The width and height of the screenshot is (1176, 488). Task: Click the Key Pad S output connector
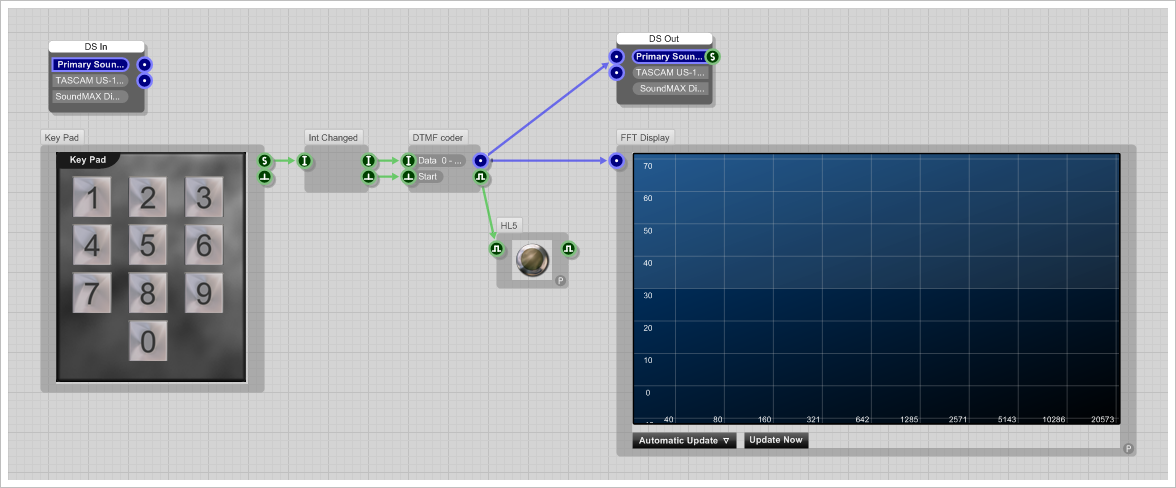[264, 160]
